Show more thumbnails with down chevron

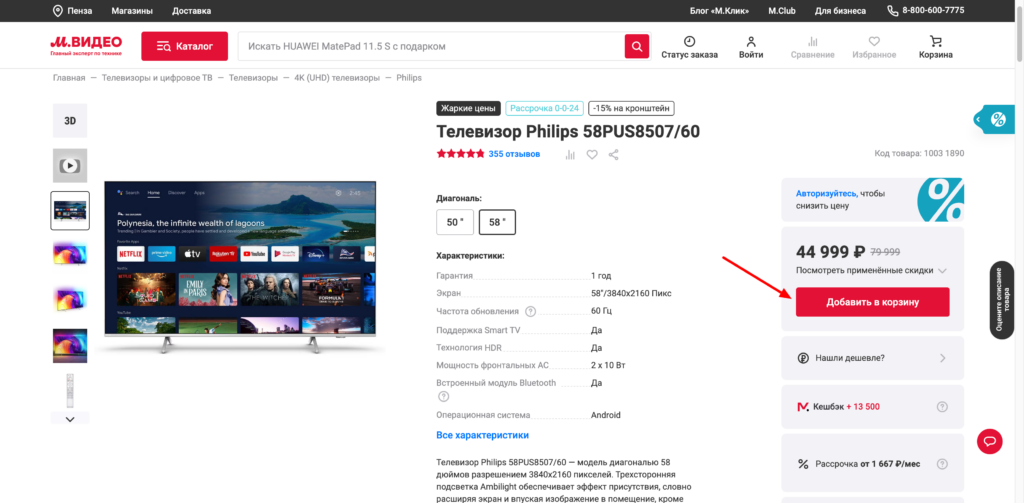tap(70, 419)
